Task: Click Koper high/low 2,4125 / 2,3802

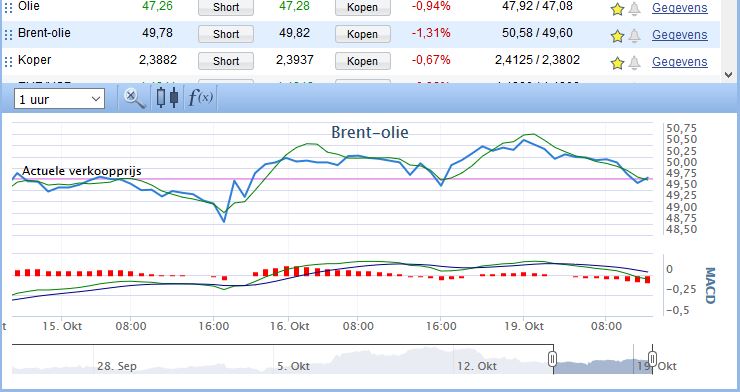Action: point(537,59)
